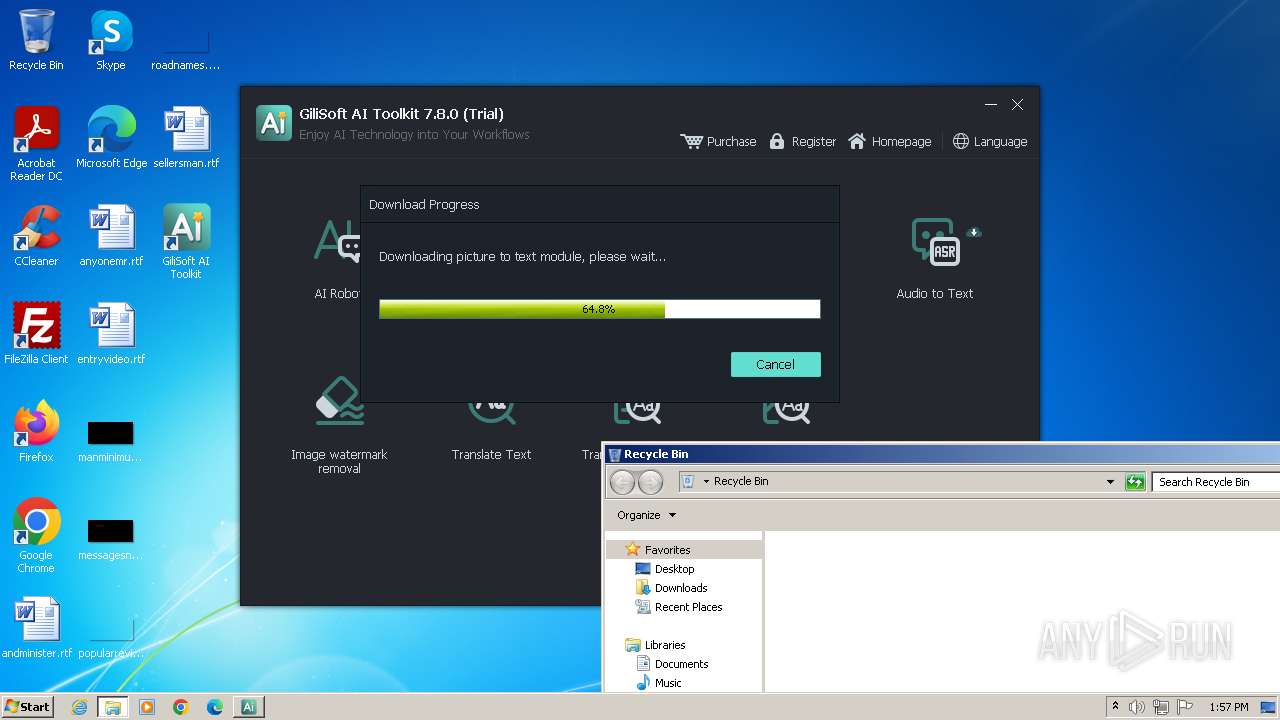Screen dimensions: 1280x720
Task: Open the AI Robot tool
Action: (337, 259)
